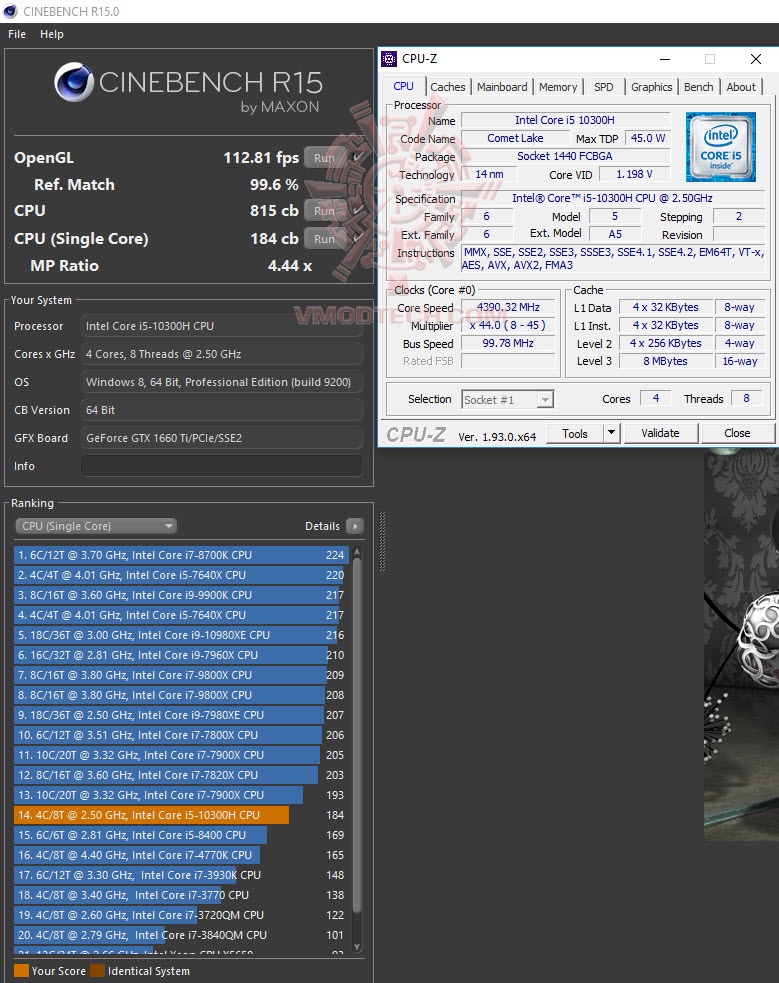This screenshot has height=983, width=779.
Task: Select ranking row 15 Core i5-8400
Action: (x=181, y=835)
